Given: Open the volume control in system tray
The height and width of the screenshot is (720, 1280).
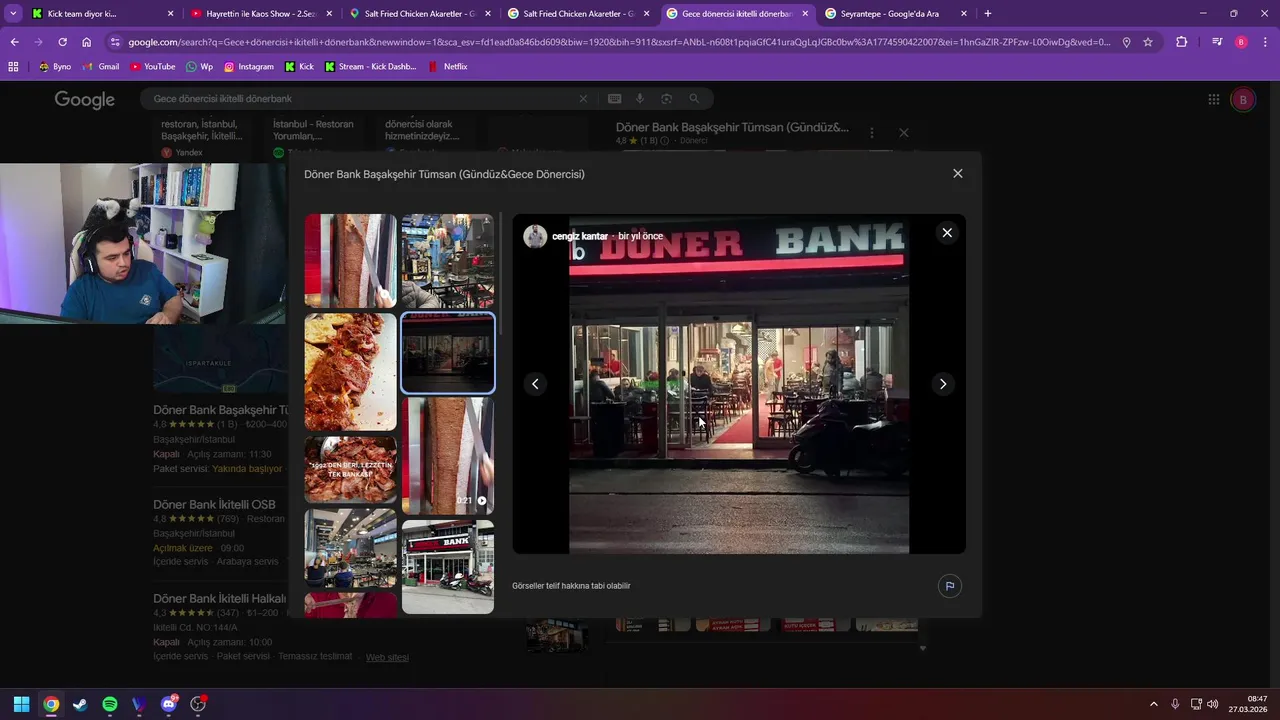Looking at the screenshot, I should tap(1213, 704).
